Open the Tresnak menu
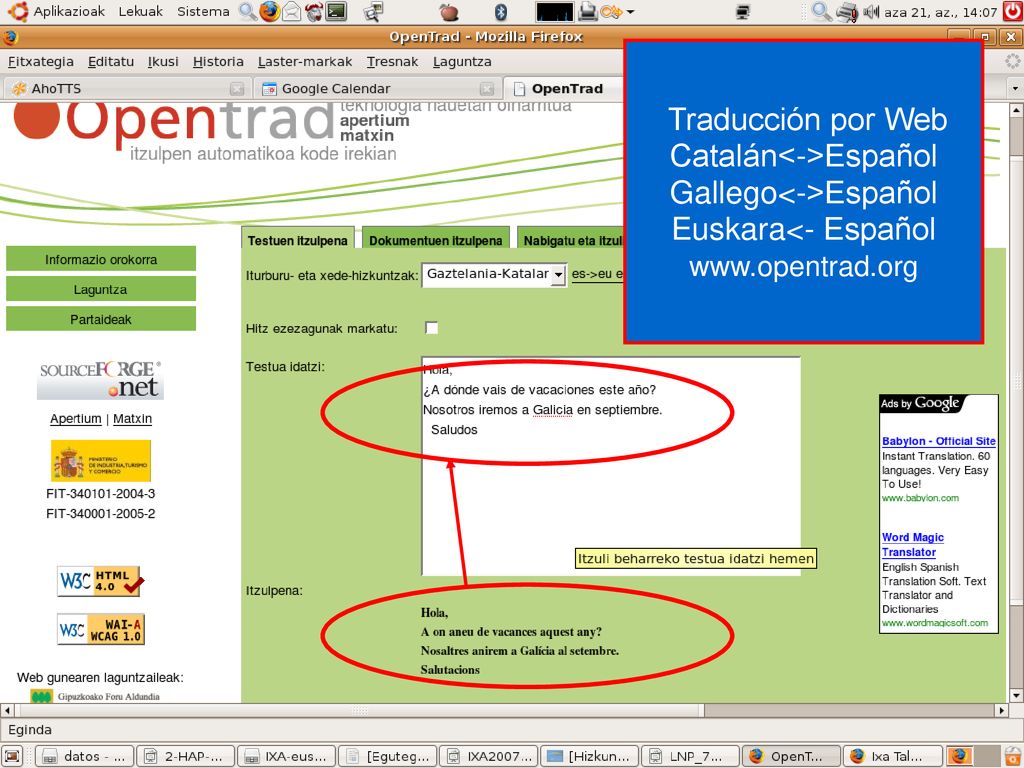 click(x=392, y=61)
